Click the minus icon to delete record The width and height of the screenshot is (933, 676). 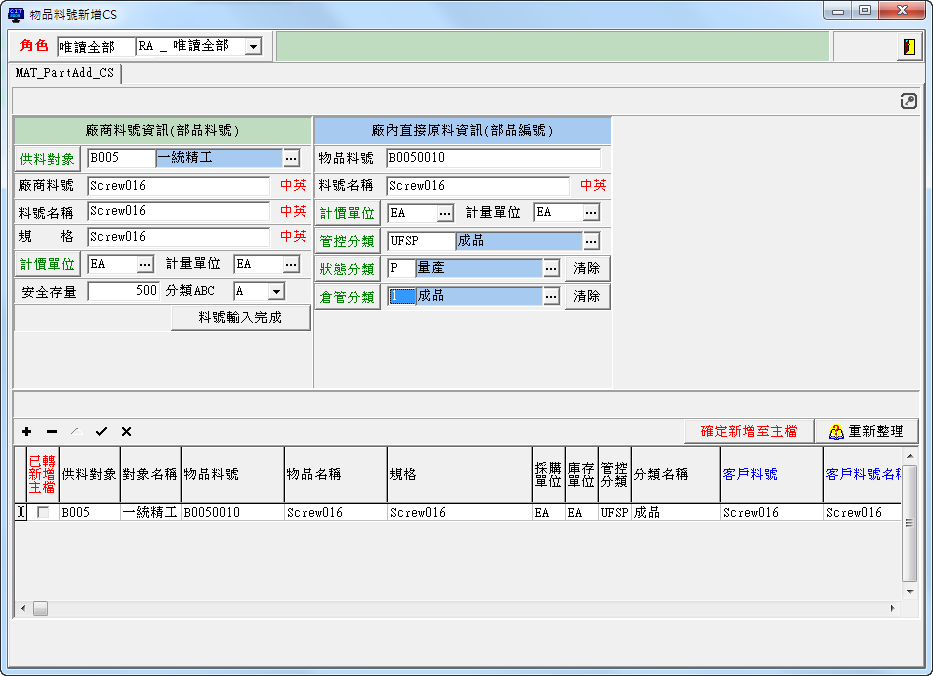click(x=51, y=431)
